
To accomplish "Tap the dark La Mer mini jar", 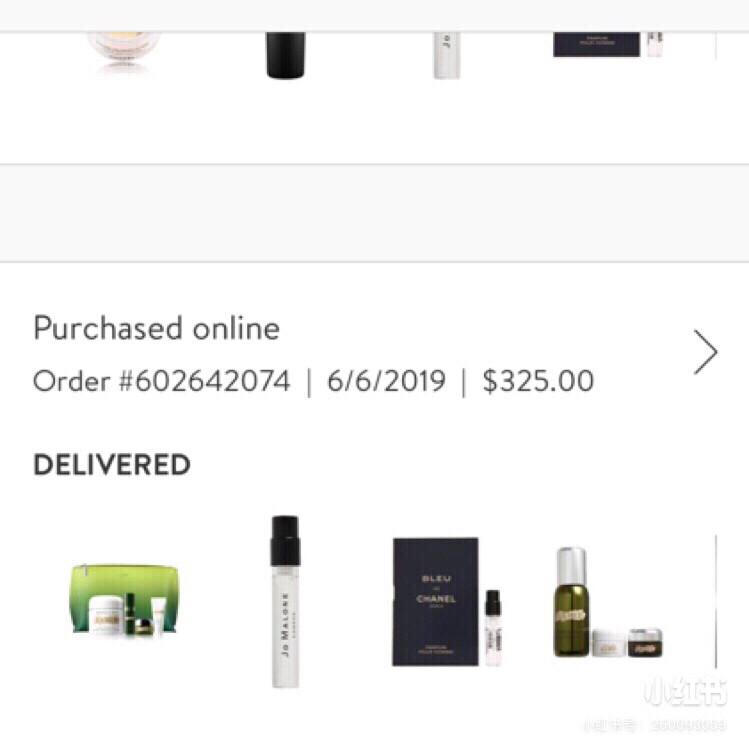I will point(645,642).
